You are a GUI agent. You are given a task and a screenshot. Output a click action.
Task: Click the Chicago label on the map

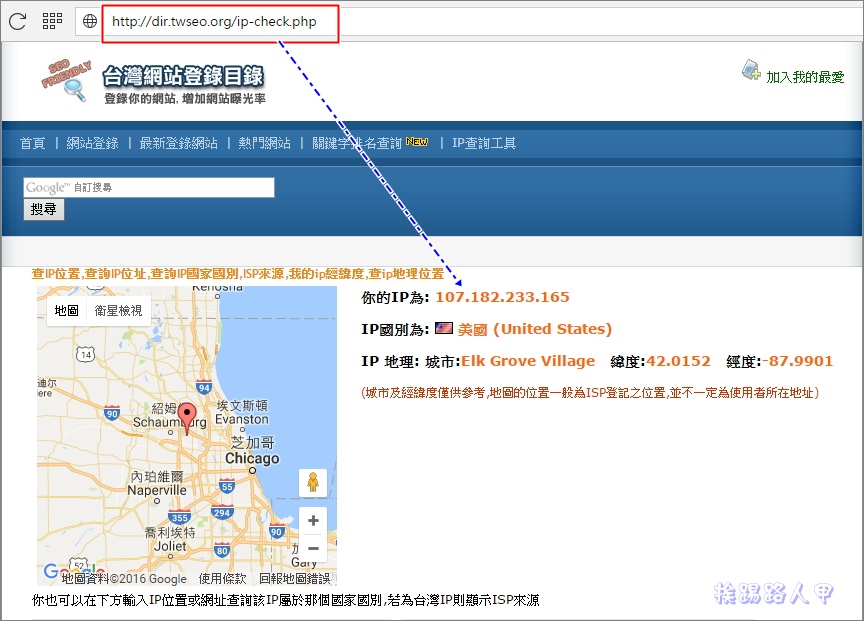pos(252,458)
